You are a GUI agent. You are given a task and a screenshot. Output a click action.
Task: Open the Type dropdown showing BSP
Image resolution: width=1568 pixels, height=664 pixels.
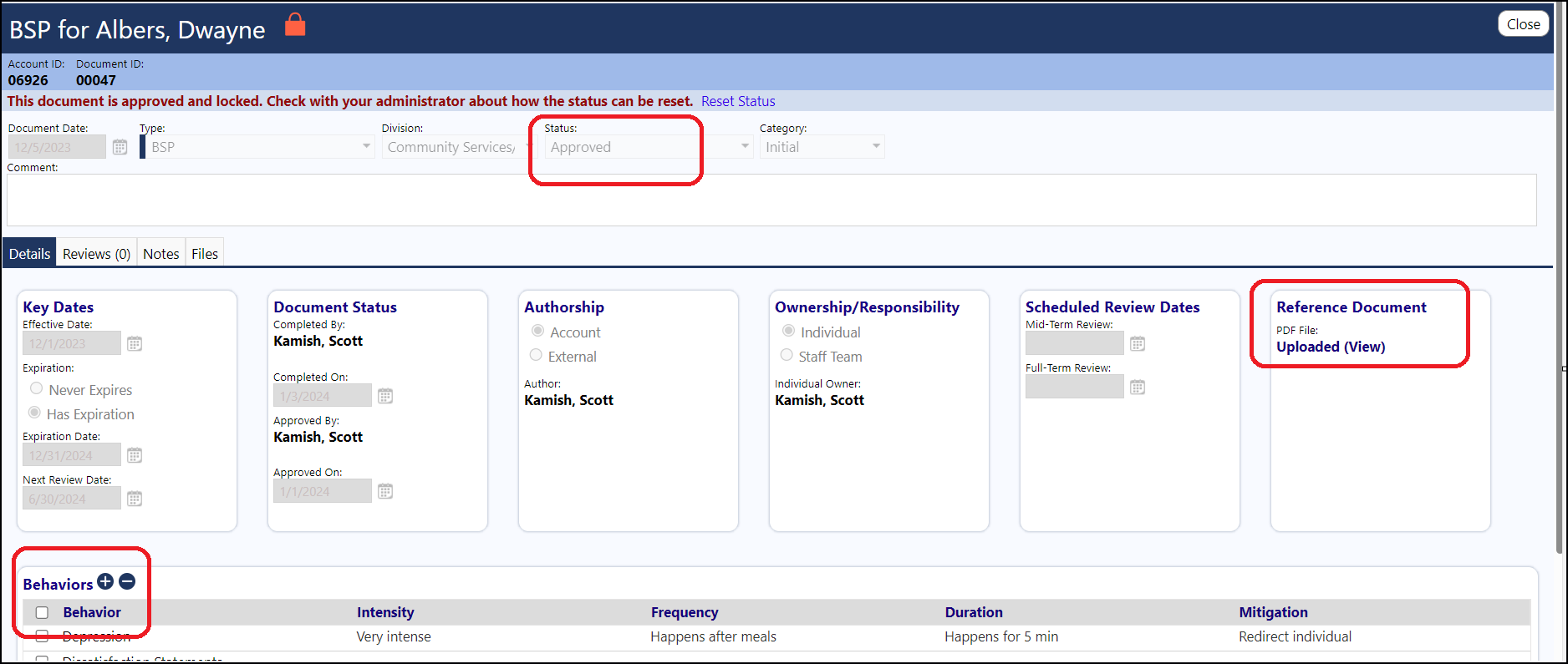257,147
